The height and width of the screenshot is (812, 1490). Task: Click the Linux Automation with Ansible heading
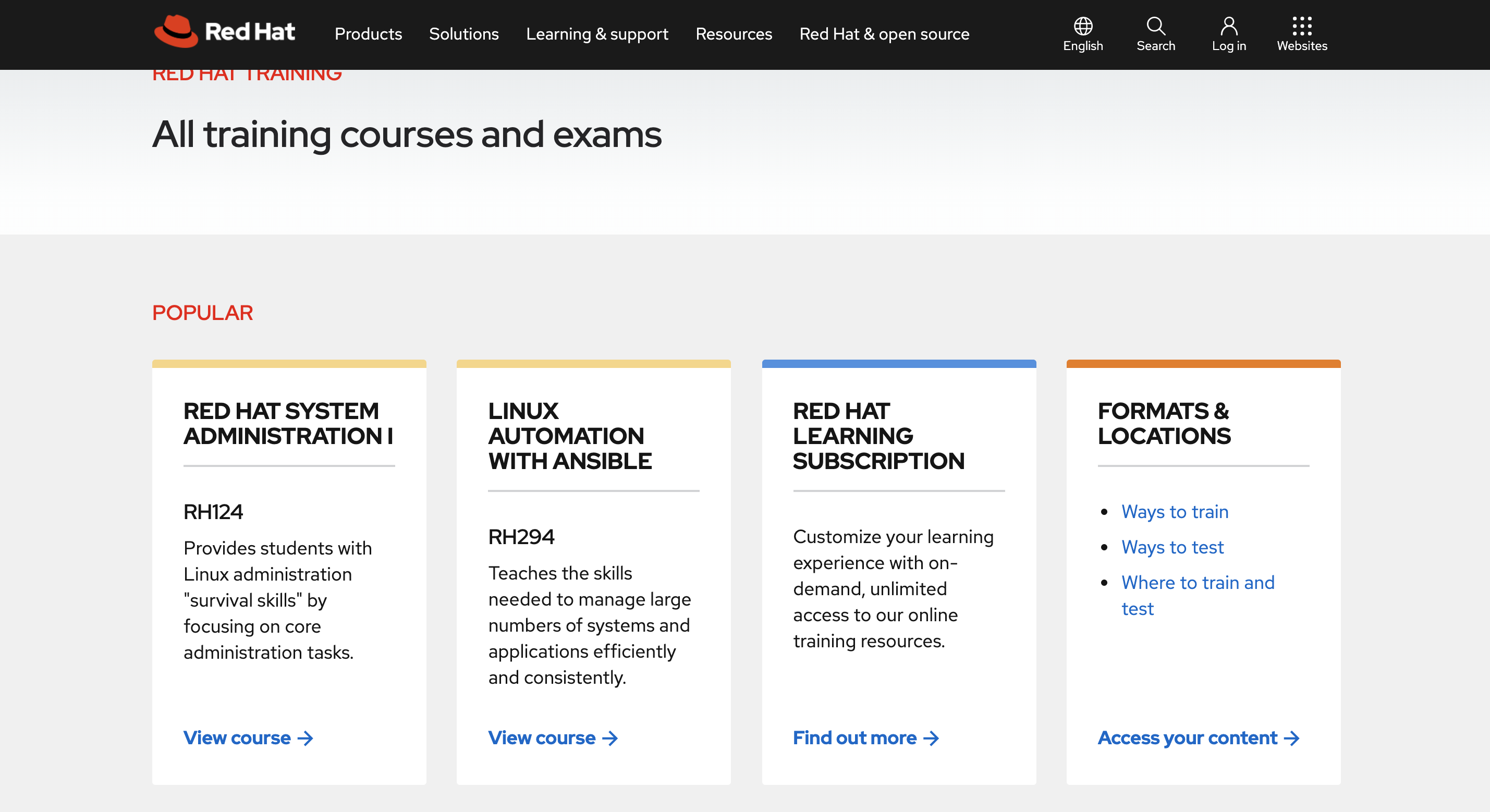point(570,436)
